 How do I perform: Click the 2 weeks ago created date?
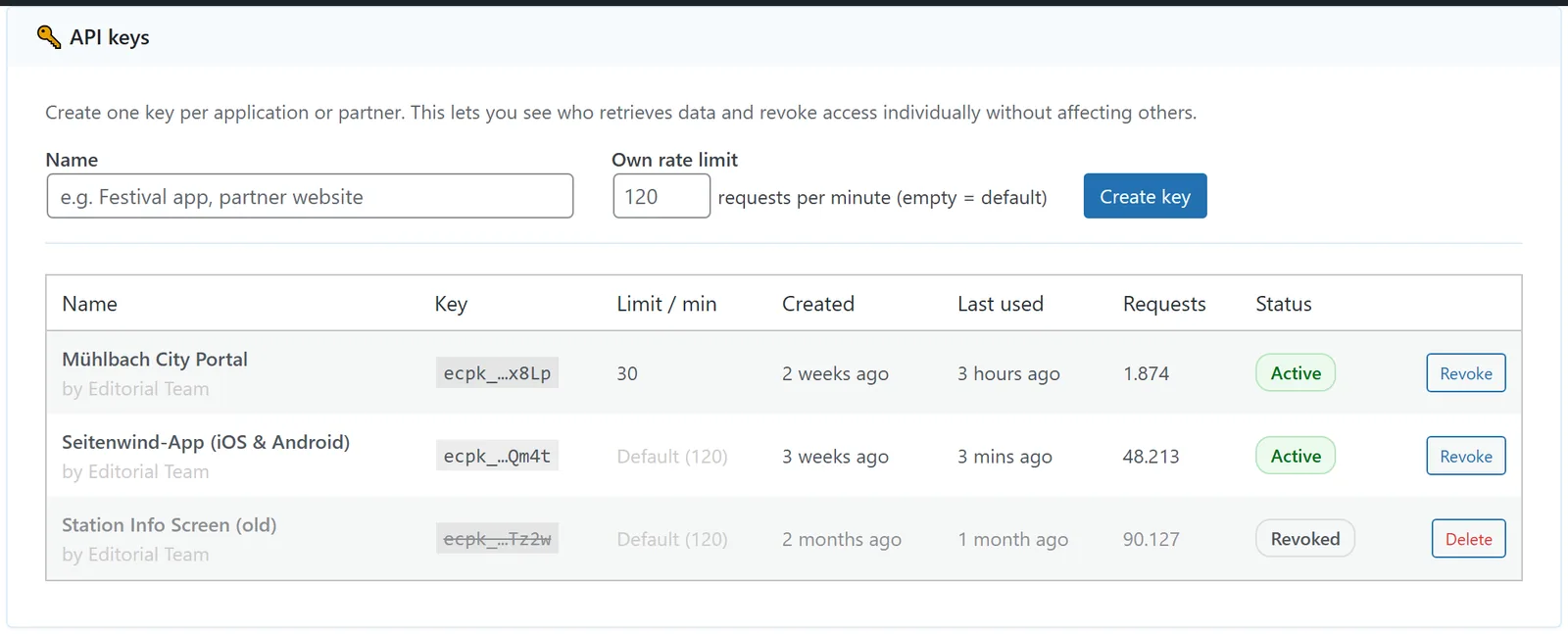point(835,373)
